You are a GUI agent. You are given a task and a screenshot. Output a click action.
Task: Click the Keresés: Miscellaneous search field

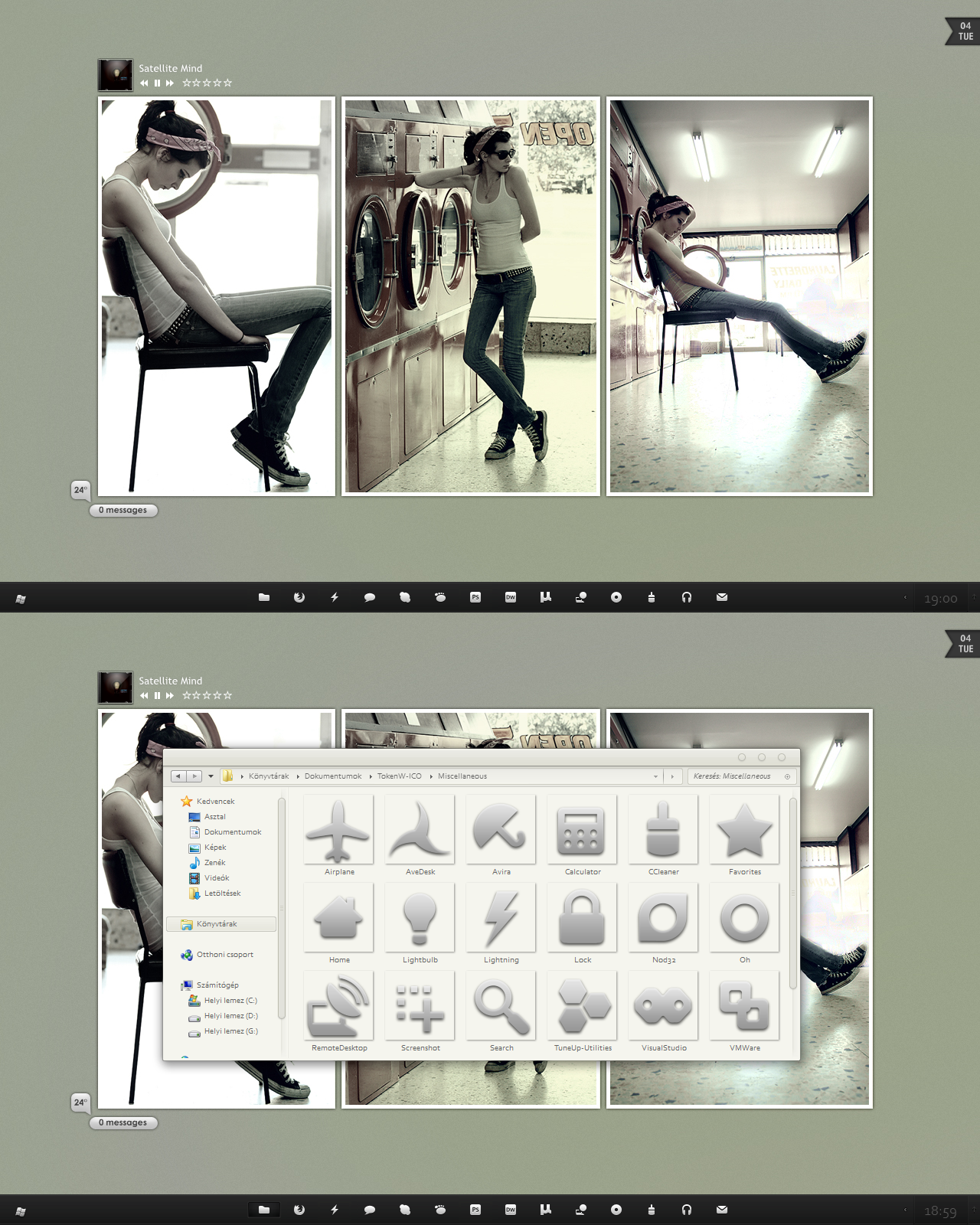pyautogui.click(x=741, y=776)
